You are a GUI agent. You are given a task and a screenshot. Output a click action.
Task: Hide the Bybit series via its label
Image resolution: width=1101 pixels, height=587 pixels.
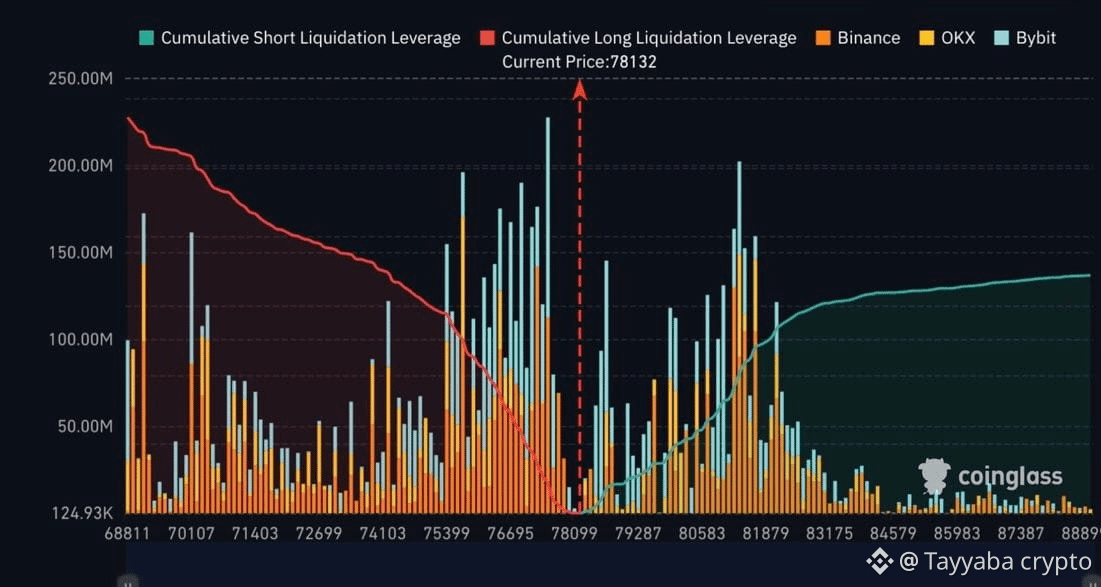click(1036, 38)
